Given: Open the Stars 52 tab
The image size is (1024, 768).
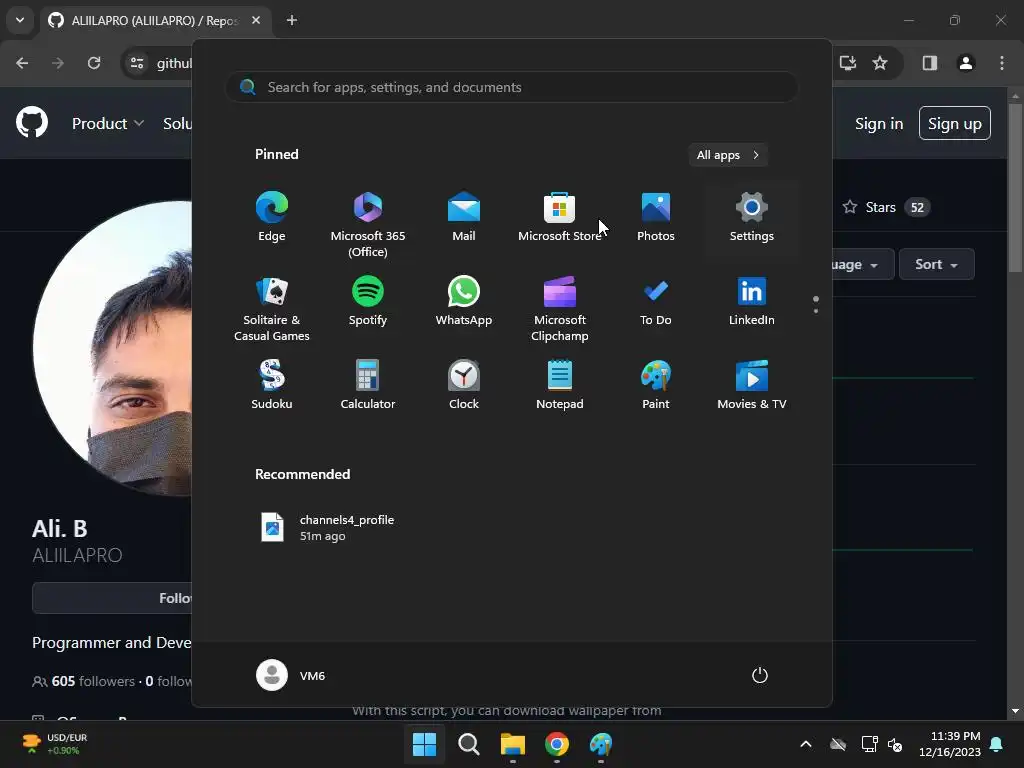Looking at the screenshot, I should 886,207.
